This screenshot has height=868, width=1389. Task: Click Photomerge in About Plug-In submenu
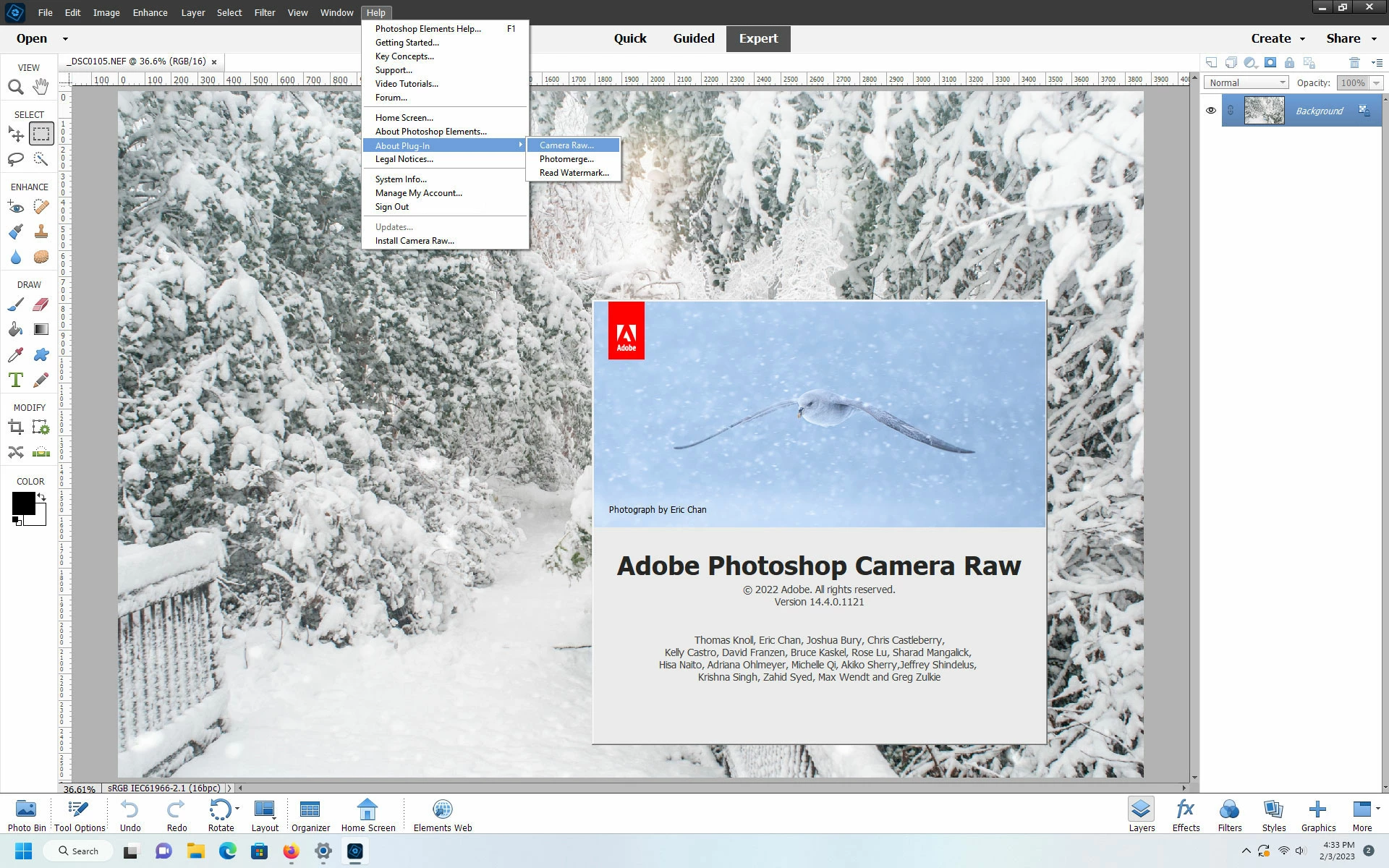(566, 159)
